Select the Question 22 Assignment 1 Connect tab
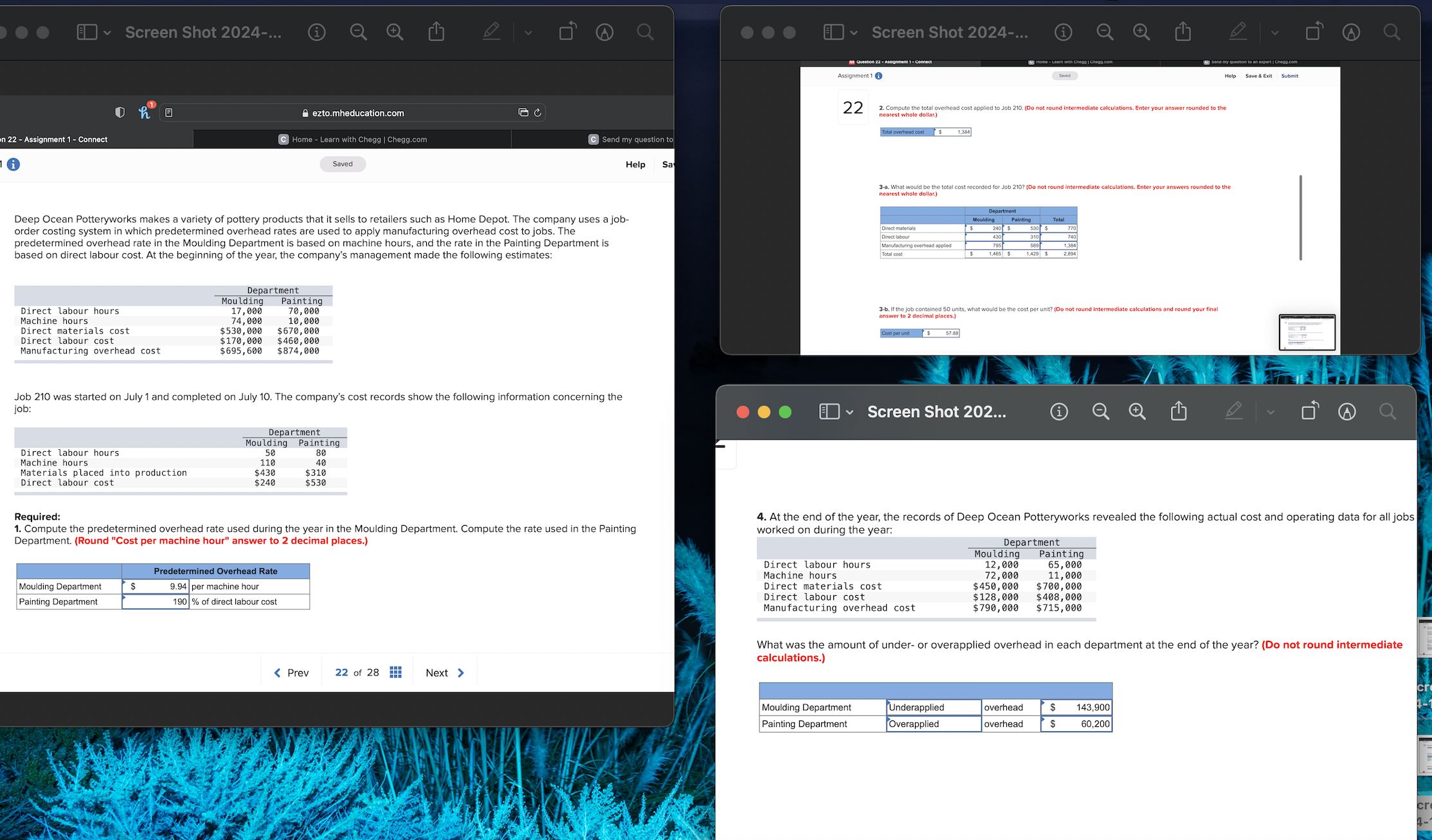1432x840 pixels. pos(58,139)
